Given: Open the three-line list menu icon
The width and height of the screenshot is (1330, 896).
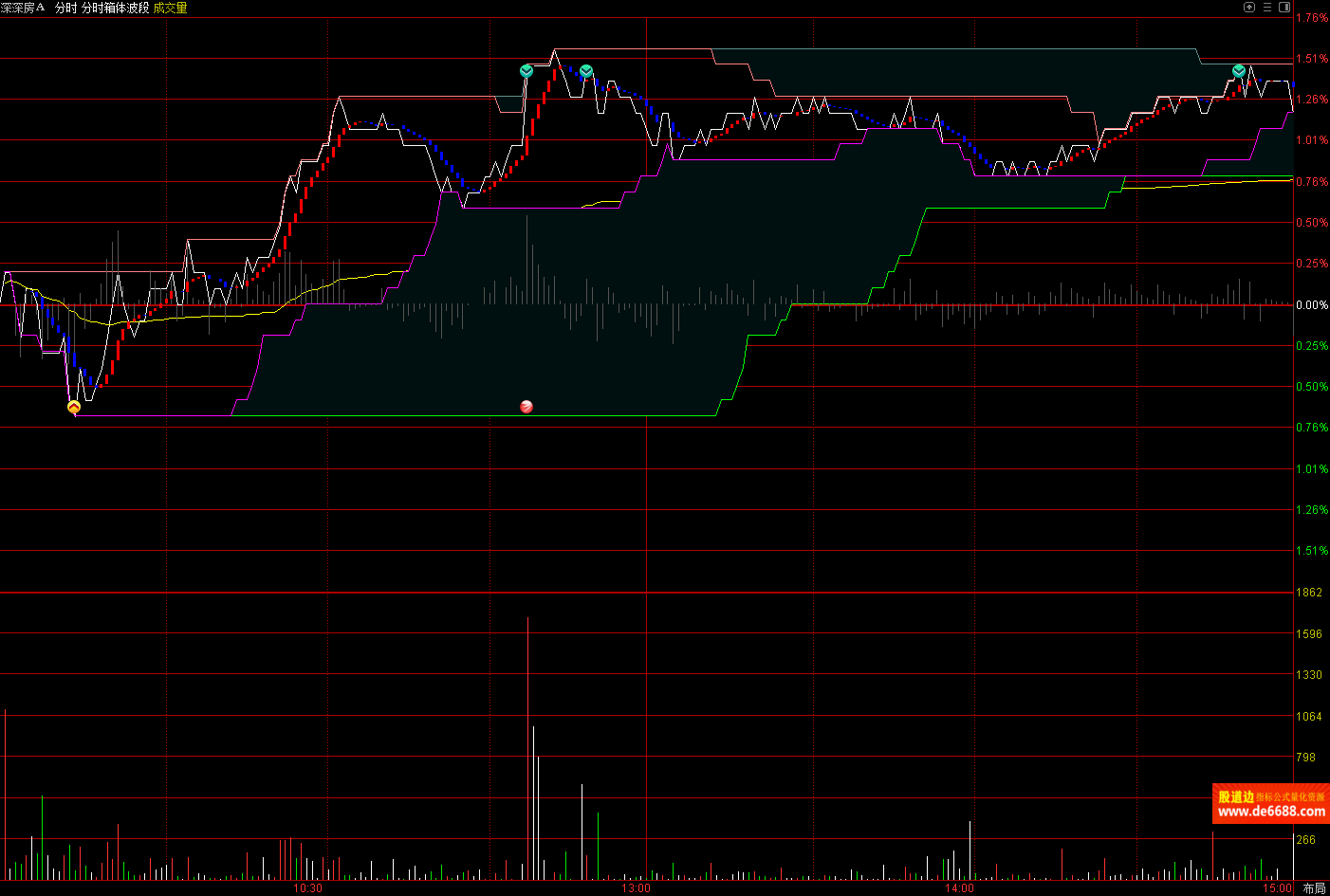Looking at the screenshot, I should click(1267, 7).
